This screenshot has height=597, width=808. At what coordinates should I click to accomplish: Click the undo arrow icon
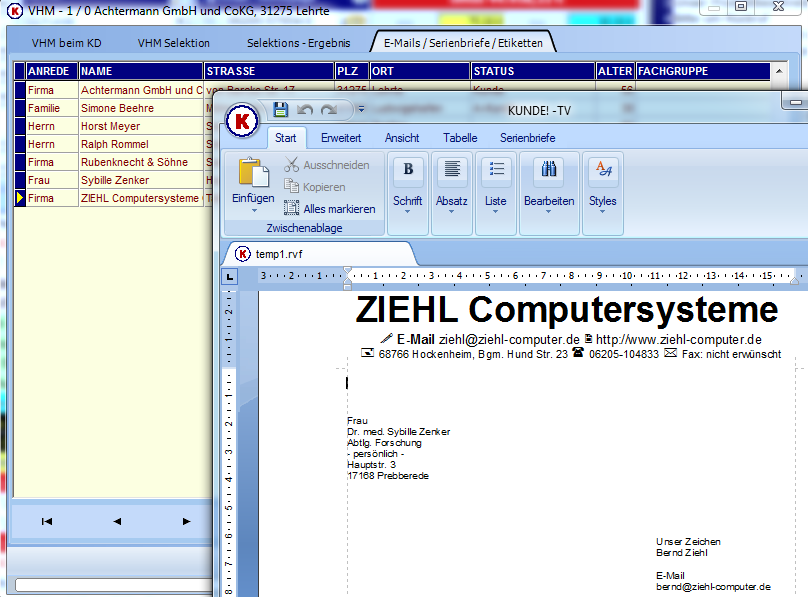pos(305,110)
